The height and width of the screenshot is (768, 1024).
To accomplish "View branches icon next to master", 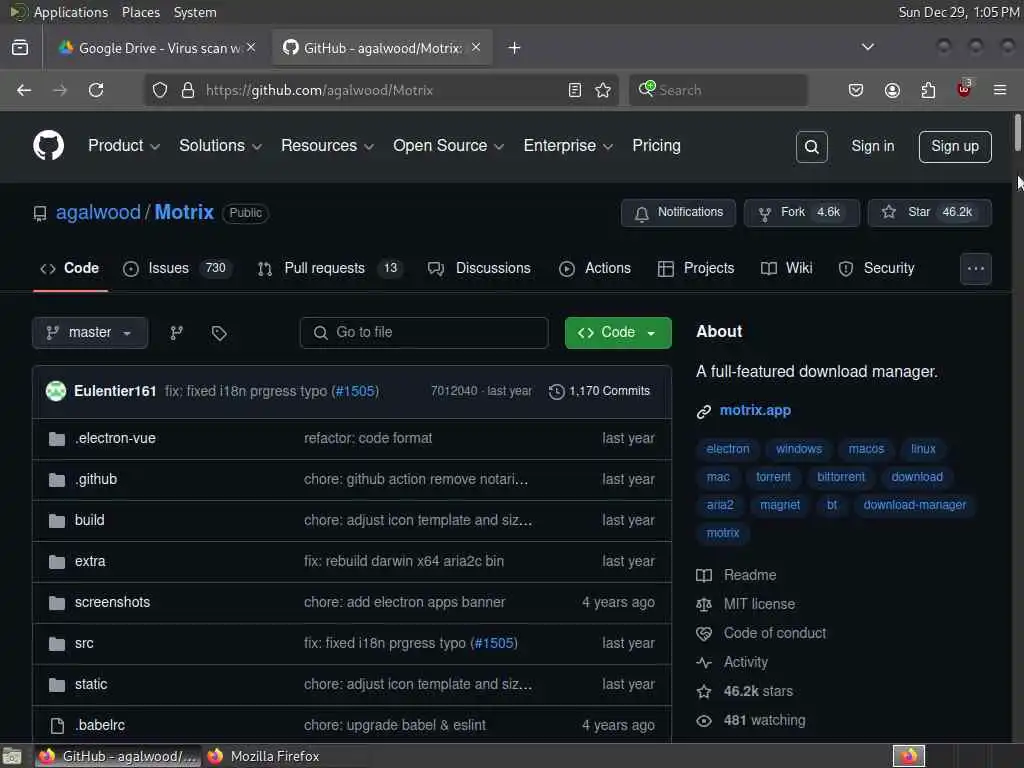I will 176,333.
